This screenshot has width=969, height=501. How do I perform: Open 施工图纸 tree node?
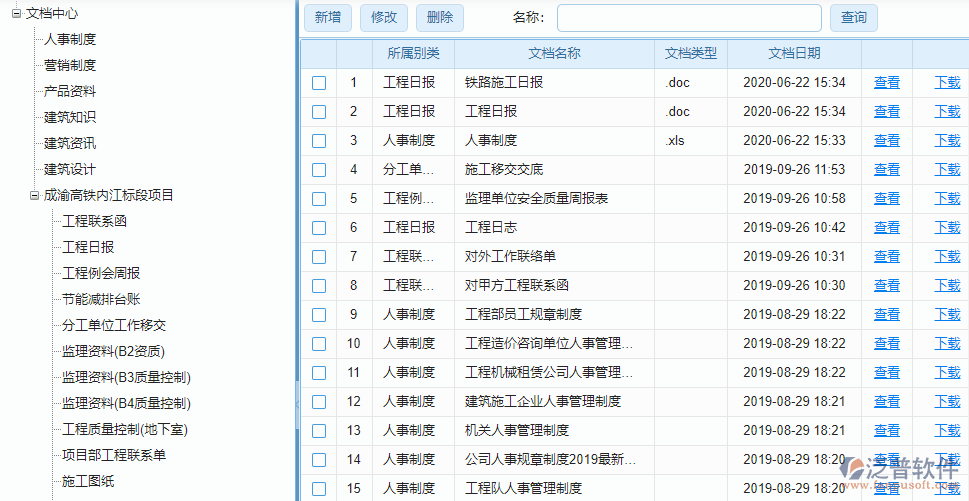pyautogui.click(x=88, y=481)
